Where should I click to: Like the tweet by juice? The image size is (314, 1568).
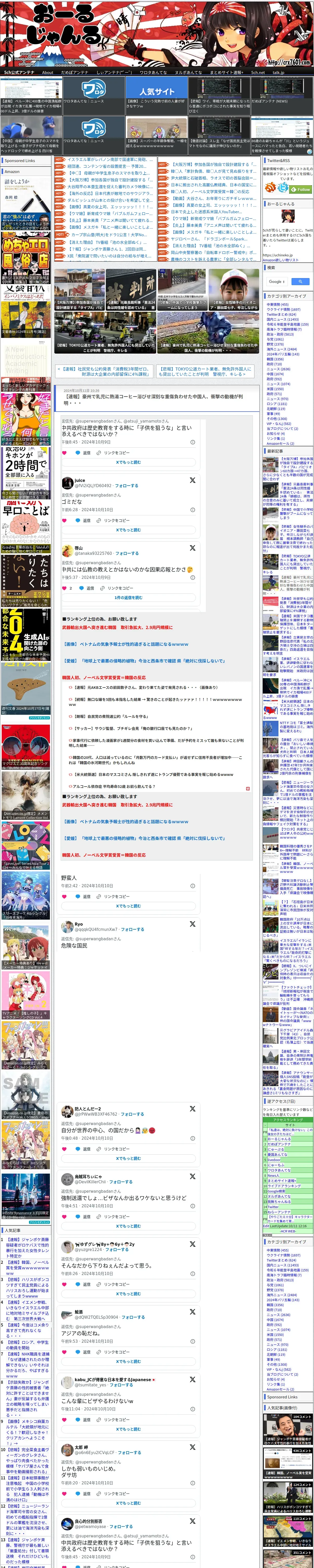[x=65, y=520]
